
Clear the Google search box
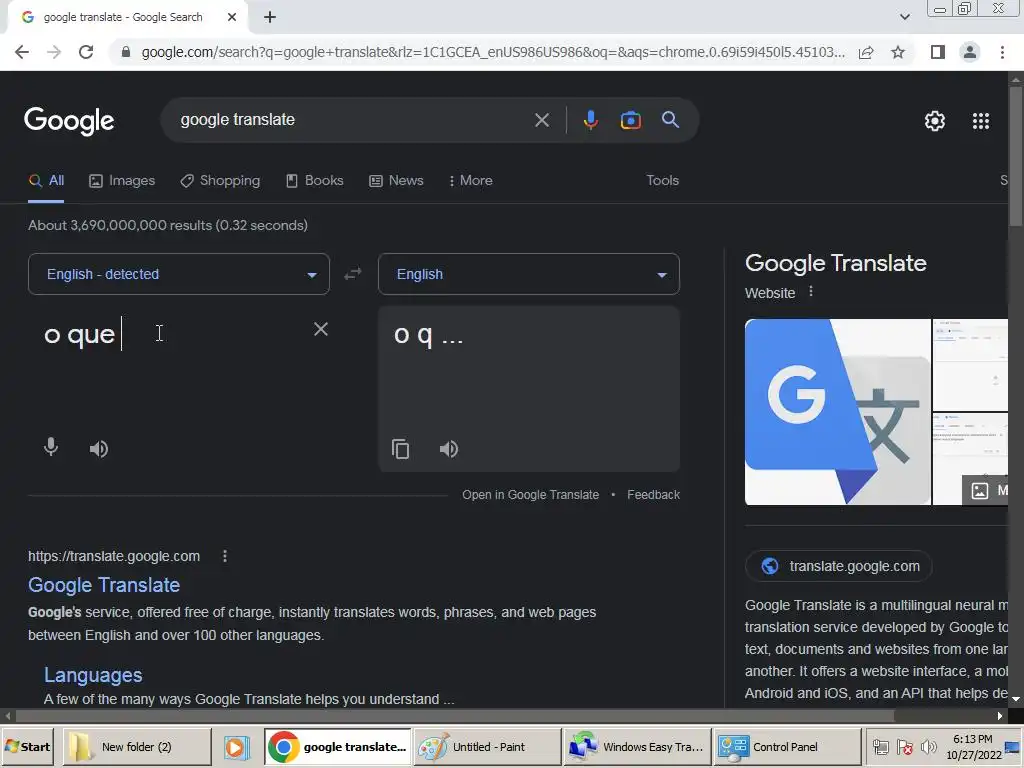tap(541, 120)
